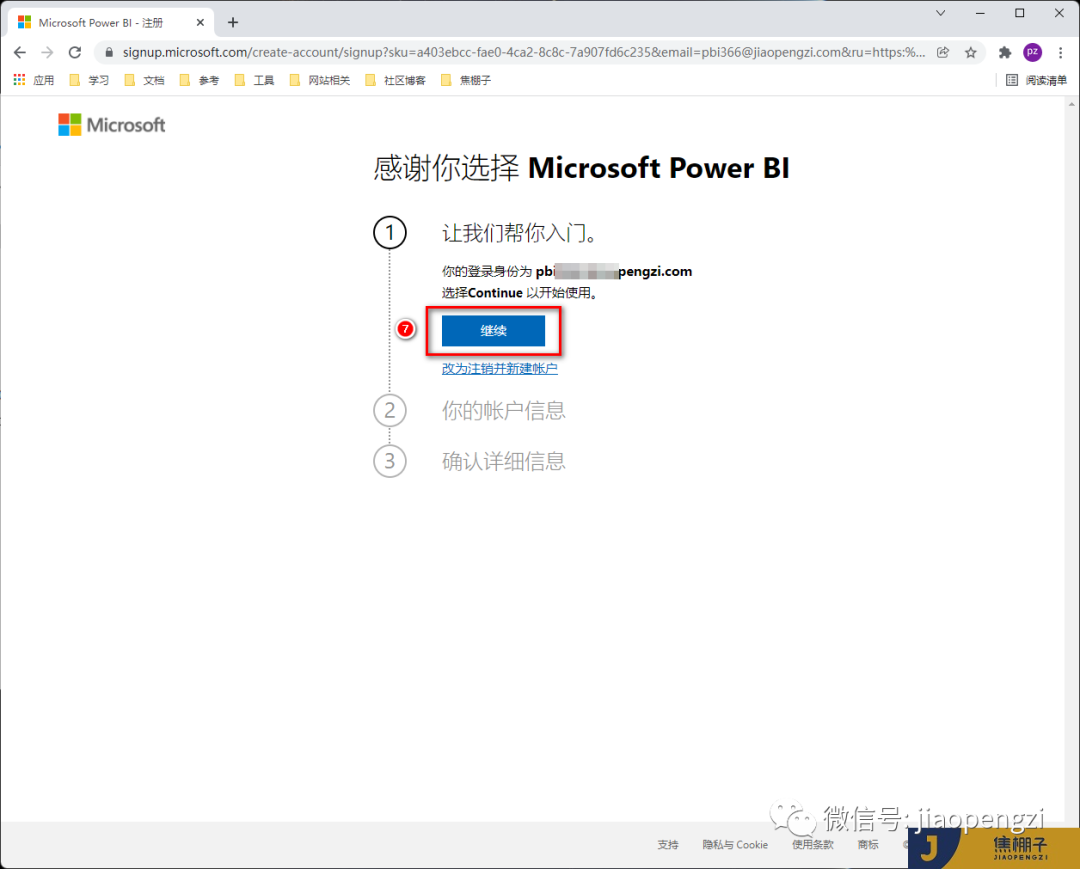Select the Microsoft Power BI - 注册 tab
Image resolution: width=1080 pixels, height=869 pixels.
(110, 23)
